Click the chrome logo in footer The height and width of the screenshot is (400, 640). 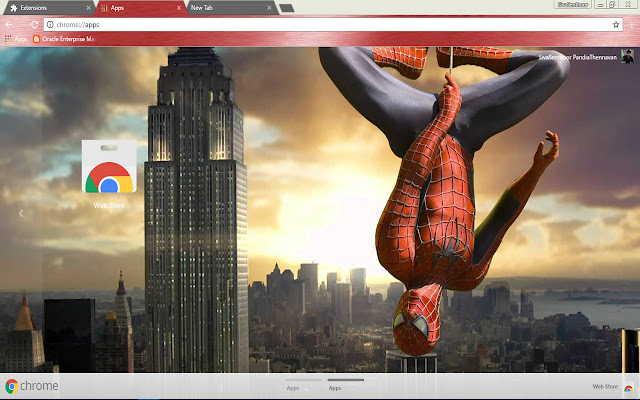(32, 386)
